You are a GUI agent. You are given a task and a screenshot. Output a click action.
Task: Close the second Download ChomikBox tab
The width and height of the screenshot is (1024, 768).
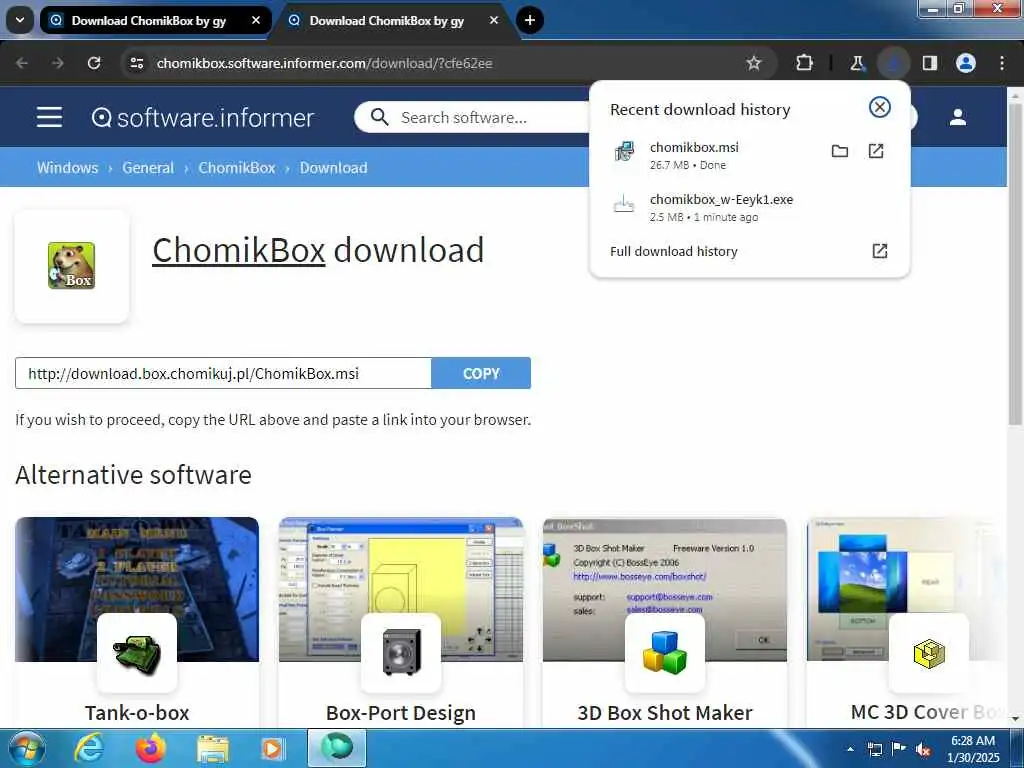coord(494,20)
